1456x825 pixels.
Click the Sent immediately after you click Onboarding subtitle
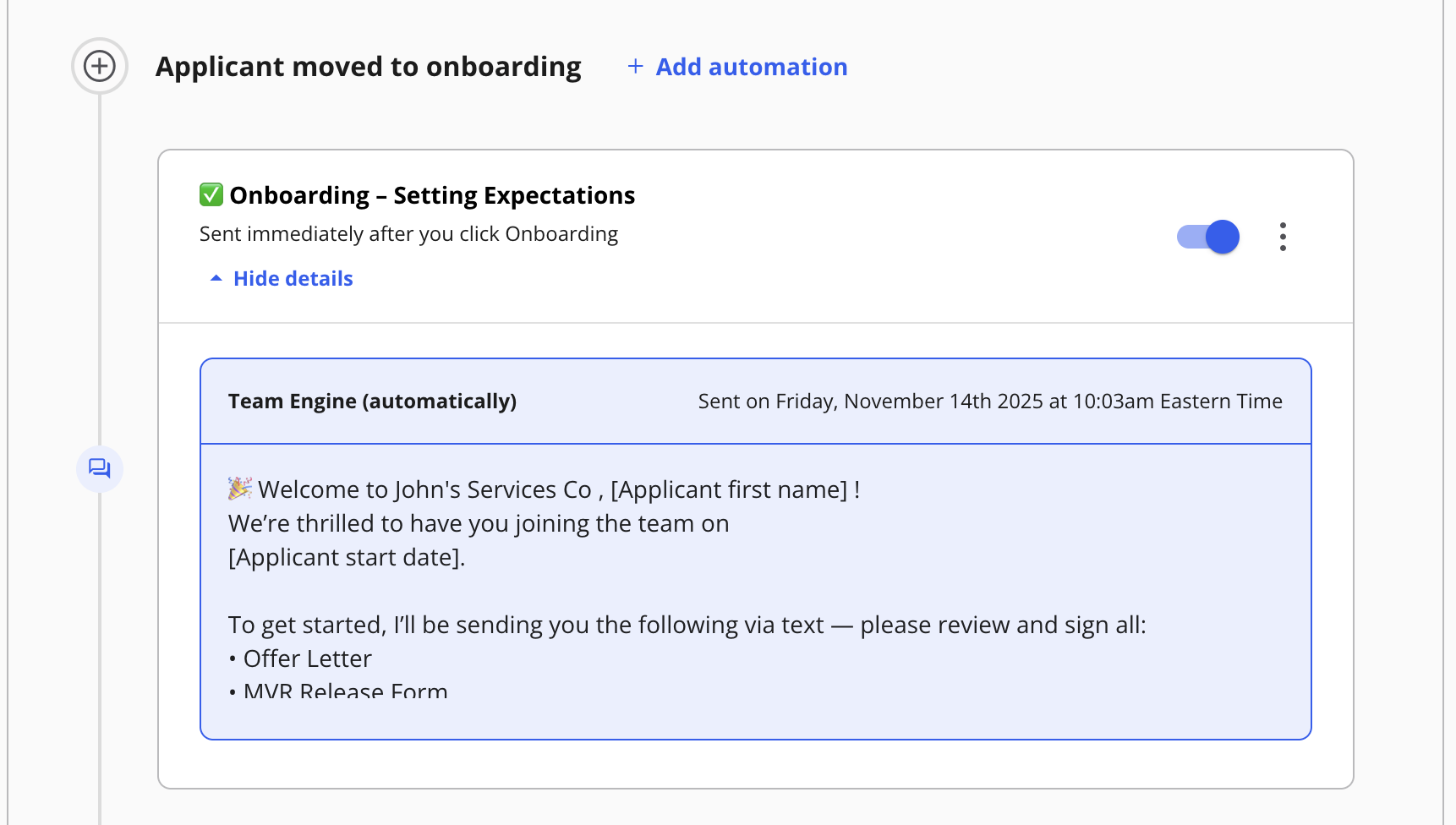point(408,234)
